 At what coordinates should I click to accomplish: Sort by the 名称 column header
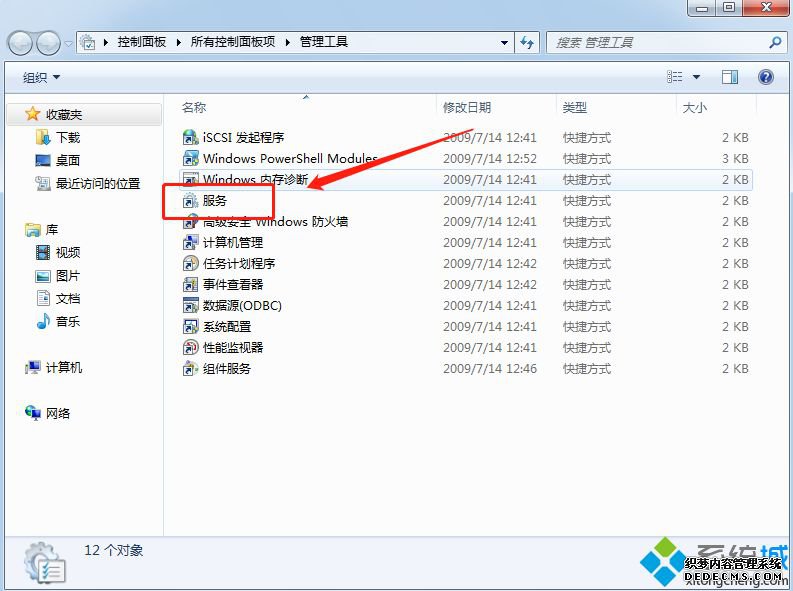tap(194, 107)
